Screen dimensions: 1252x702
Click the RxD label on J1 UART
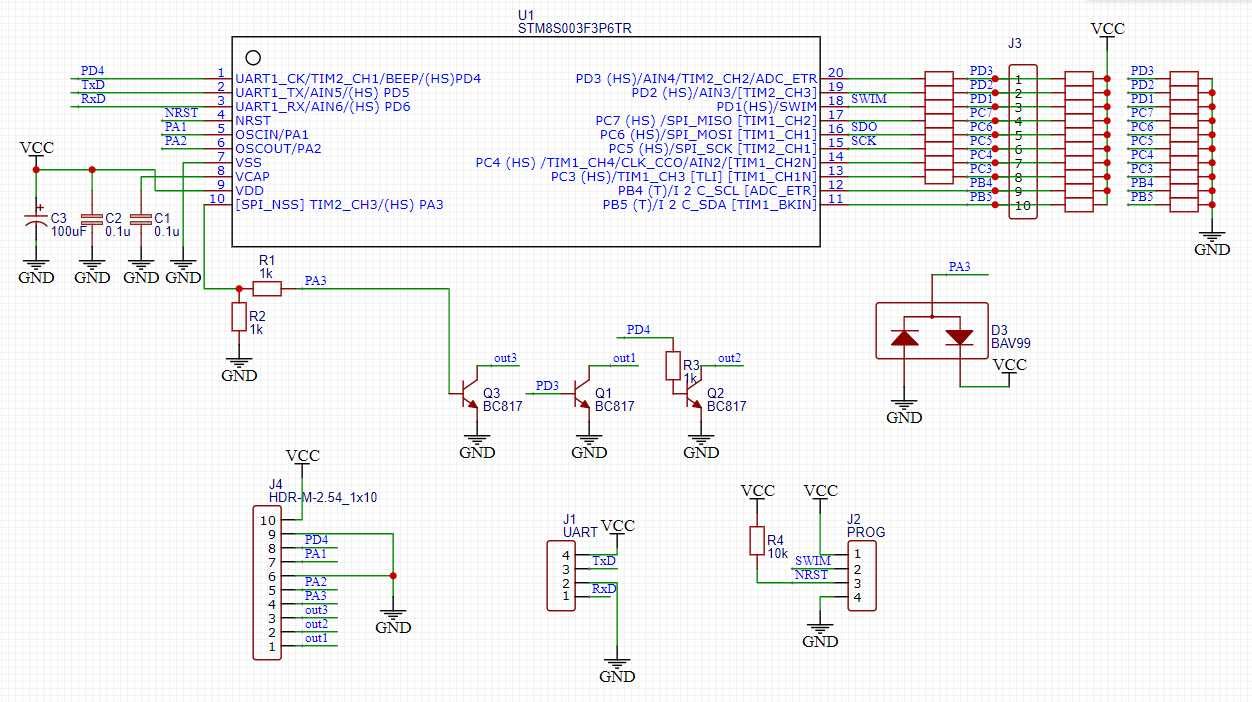[x=604, y=589]
